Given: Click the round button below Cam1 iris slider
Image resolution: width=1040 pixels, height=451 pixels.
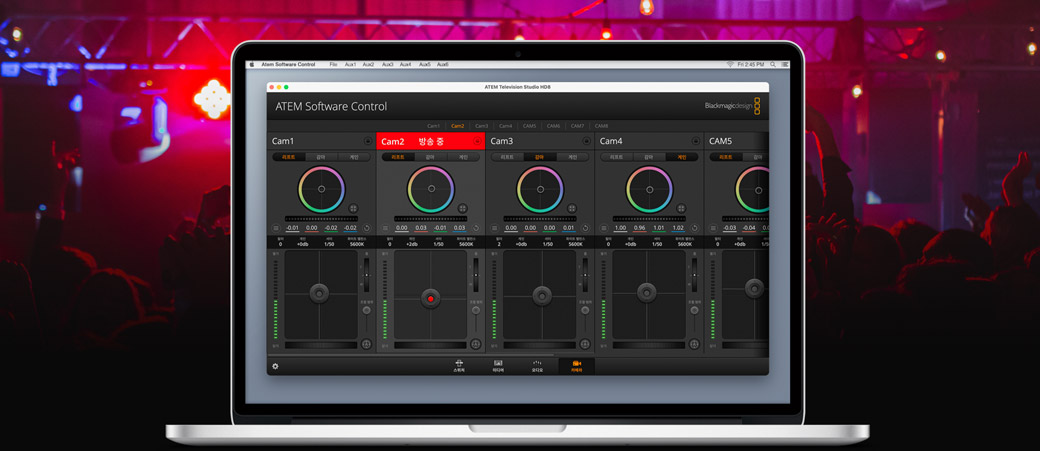Looking at the screenshot, I should (367, 344).
